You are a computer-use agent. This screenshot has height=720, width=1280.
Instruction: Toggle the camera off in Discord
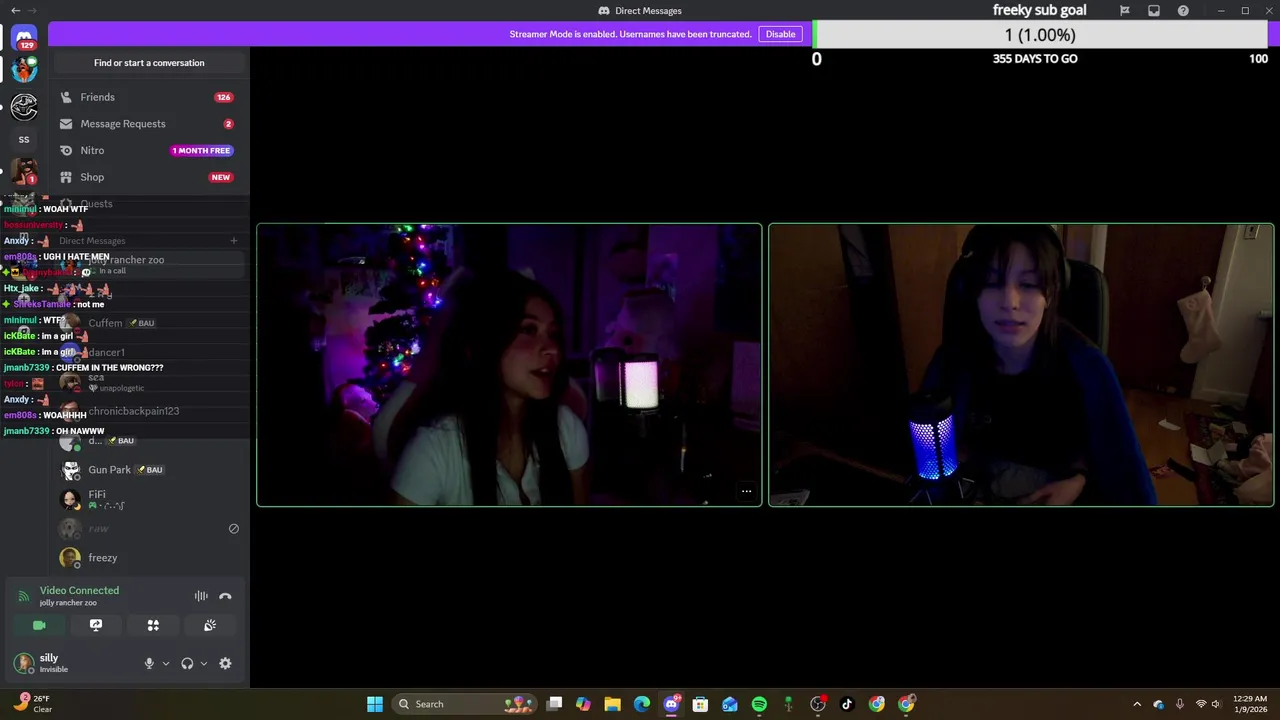click(x=39, y=625)
